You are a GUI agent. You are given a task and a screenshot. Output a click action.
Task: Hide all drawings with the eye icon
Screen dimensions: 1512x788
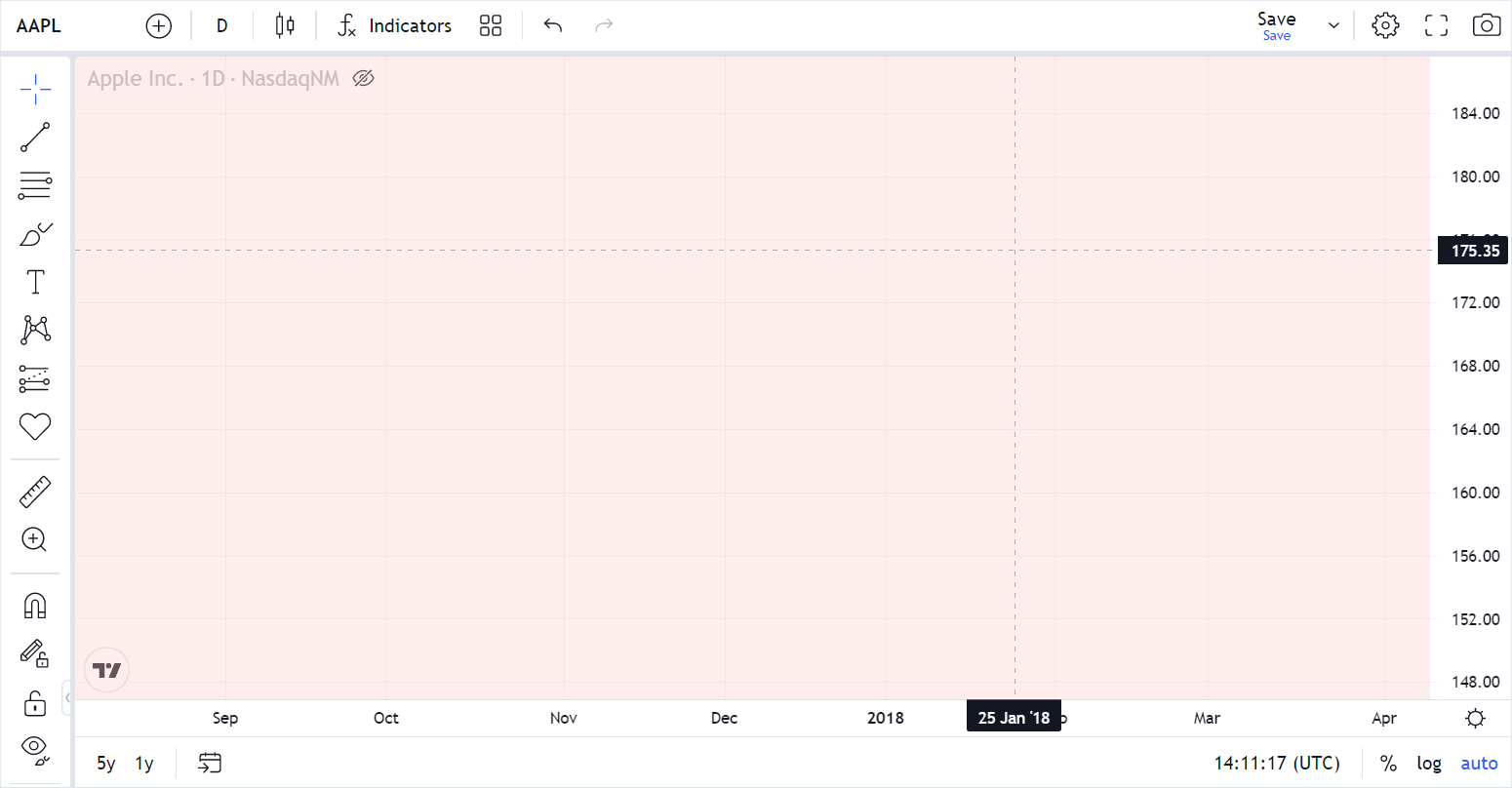(x=35, y=749)
